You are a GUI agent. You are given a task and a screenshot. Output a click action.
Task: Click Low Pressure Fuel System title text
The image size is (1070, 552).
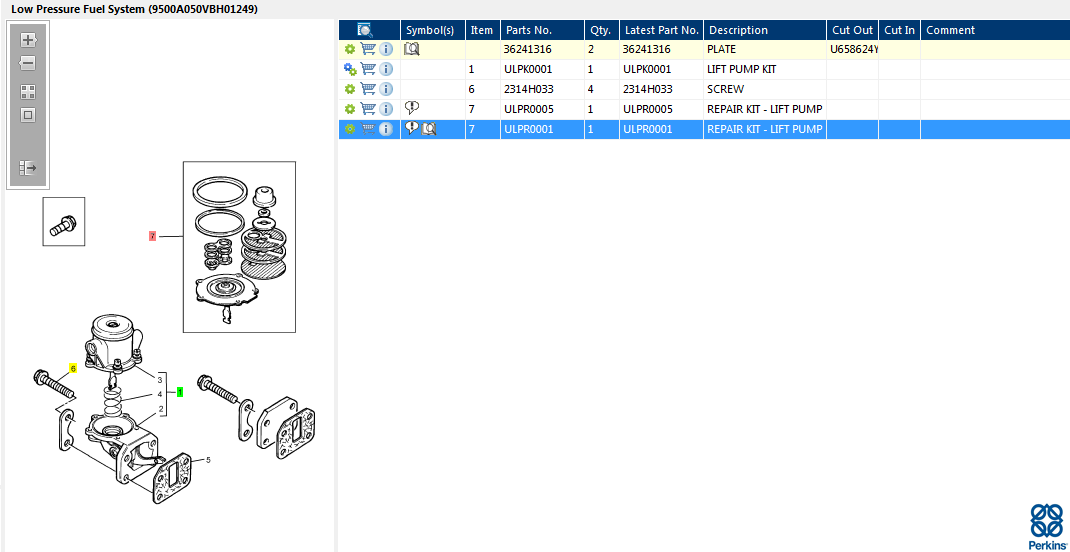pos(134,10)
